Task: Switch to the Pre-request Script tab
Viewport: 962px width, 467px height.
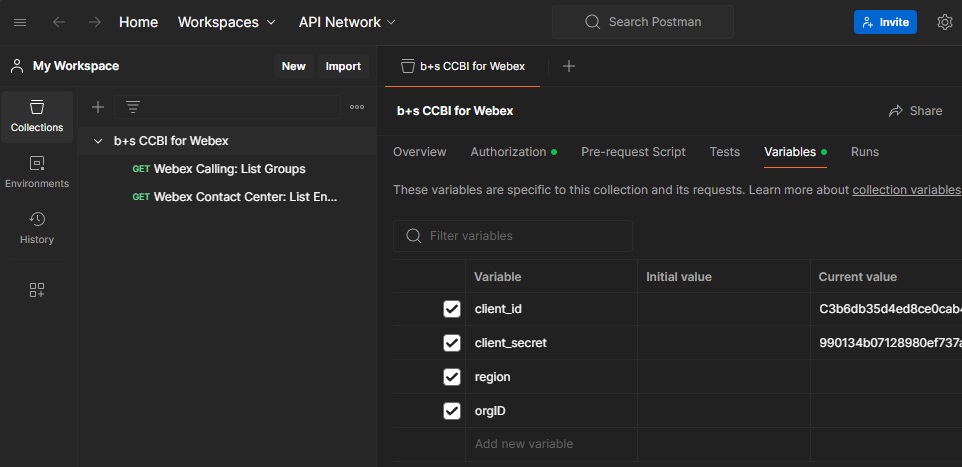Action: click(633, 152)
